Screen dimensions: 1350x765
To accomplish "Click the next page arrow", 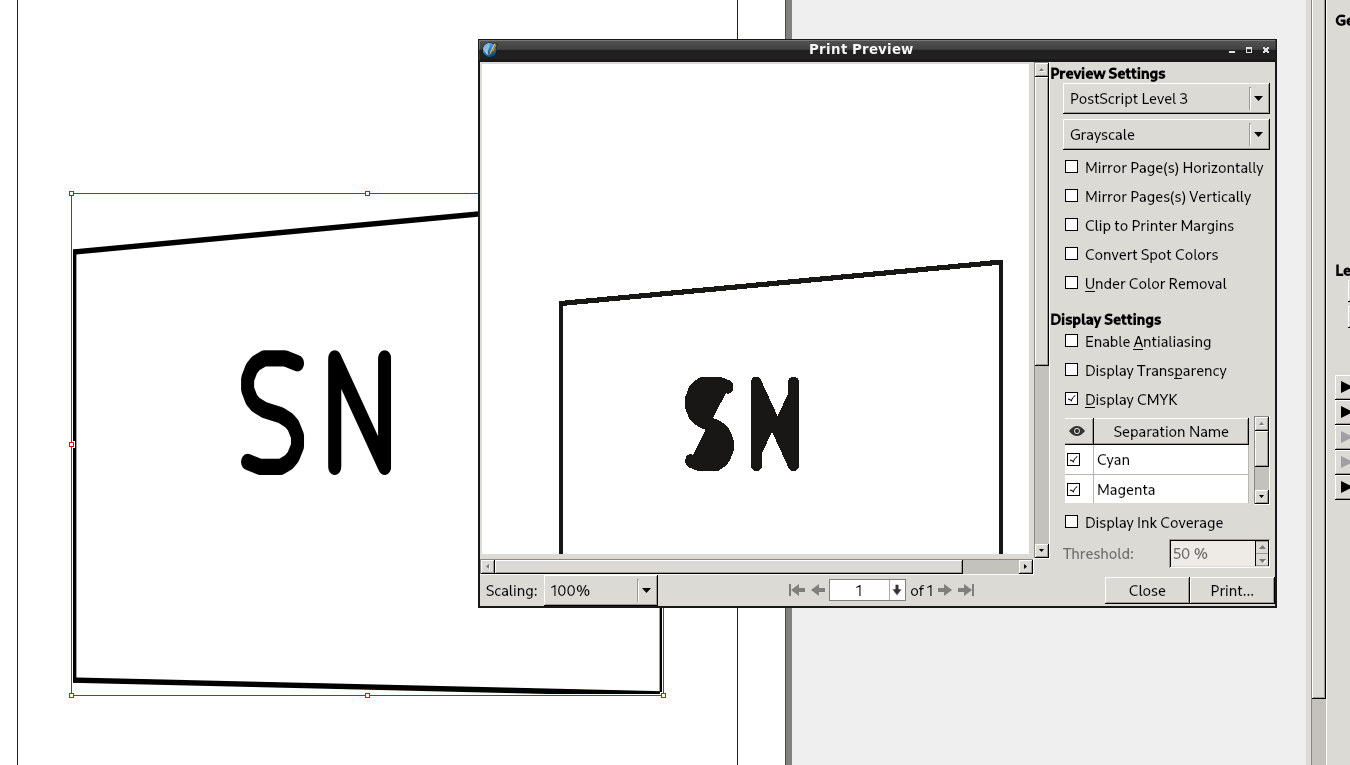I will tap(944, 590).
